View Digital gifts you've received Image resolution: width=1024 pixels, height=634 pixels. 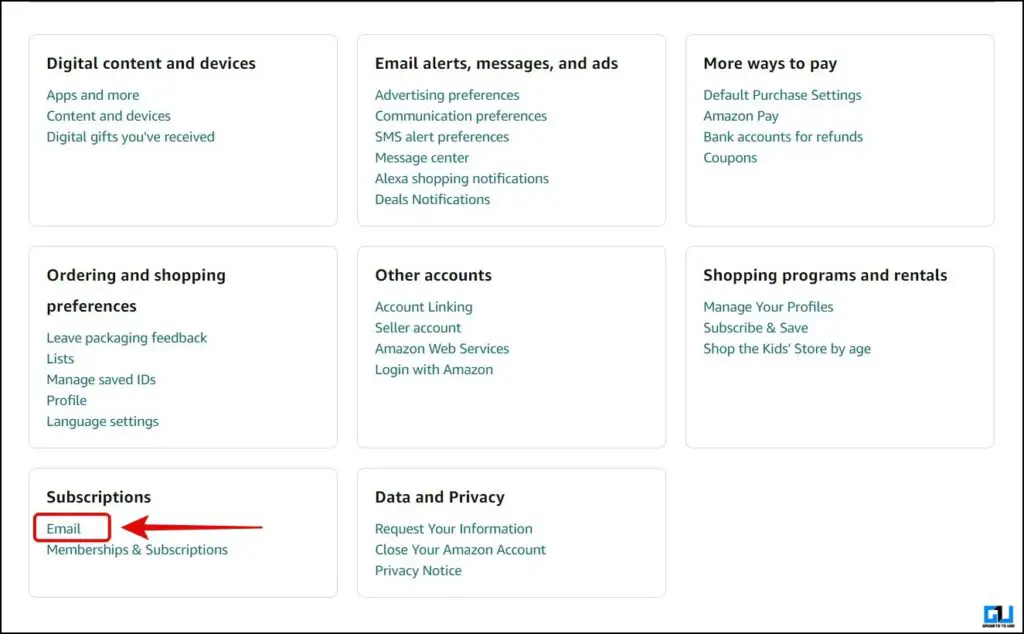(x=131, y=137)
